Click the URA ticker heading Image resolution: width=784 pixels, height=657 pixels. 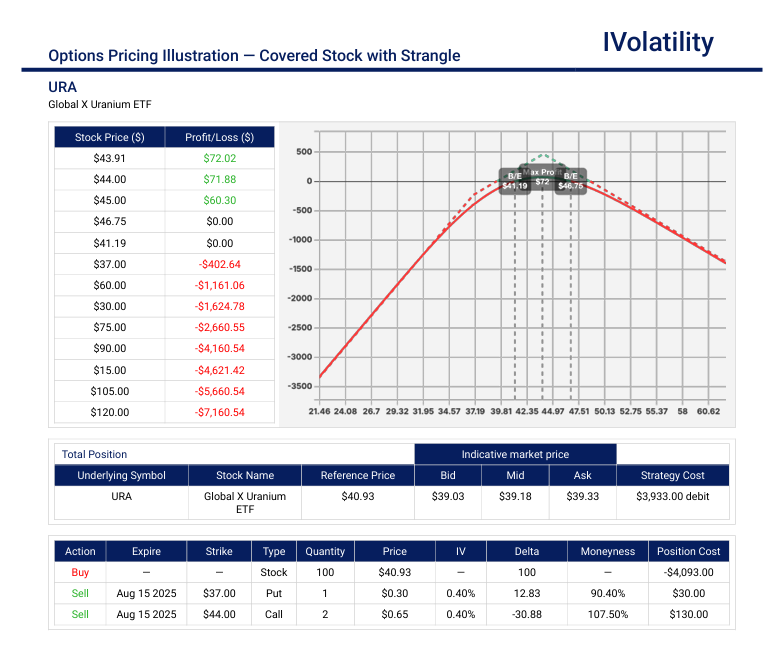[62, 87]
